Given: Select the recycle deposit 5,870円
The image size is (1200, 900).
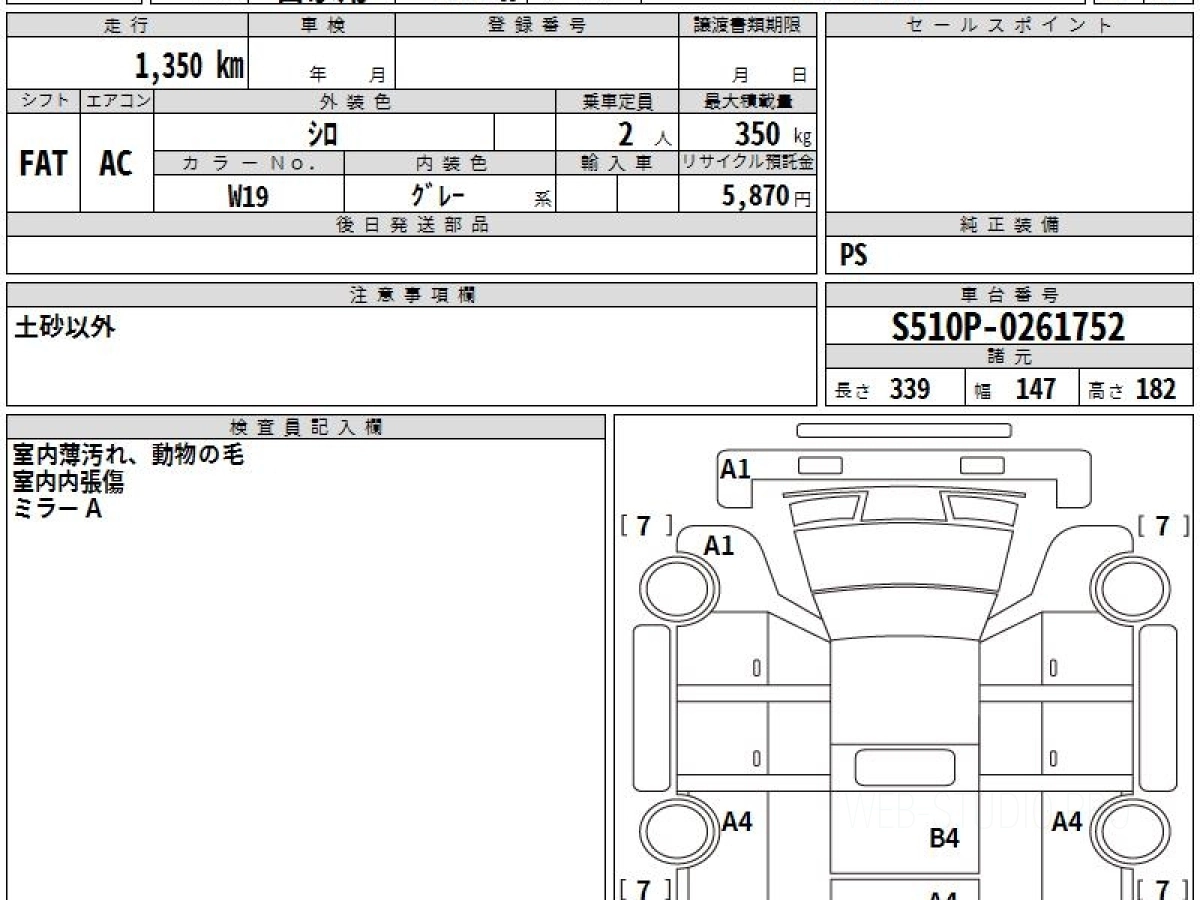Looking at the screenshot, I should tap(766, 196).
